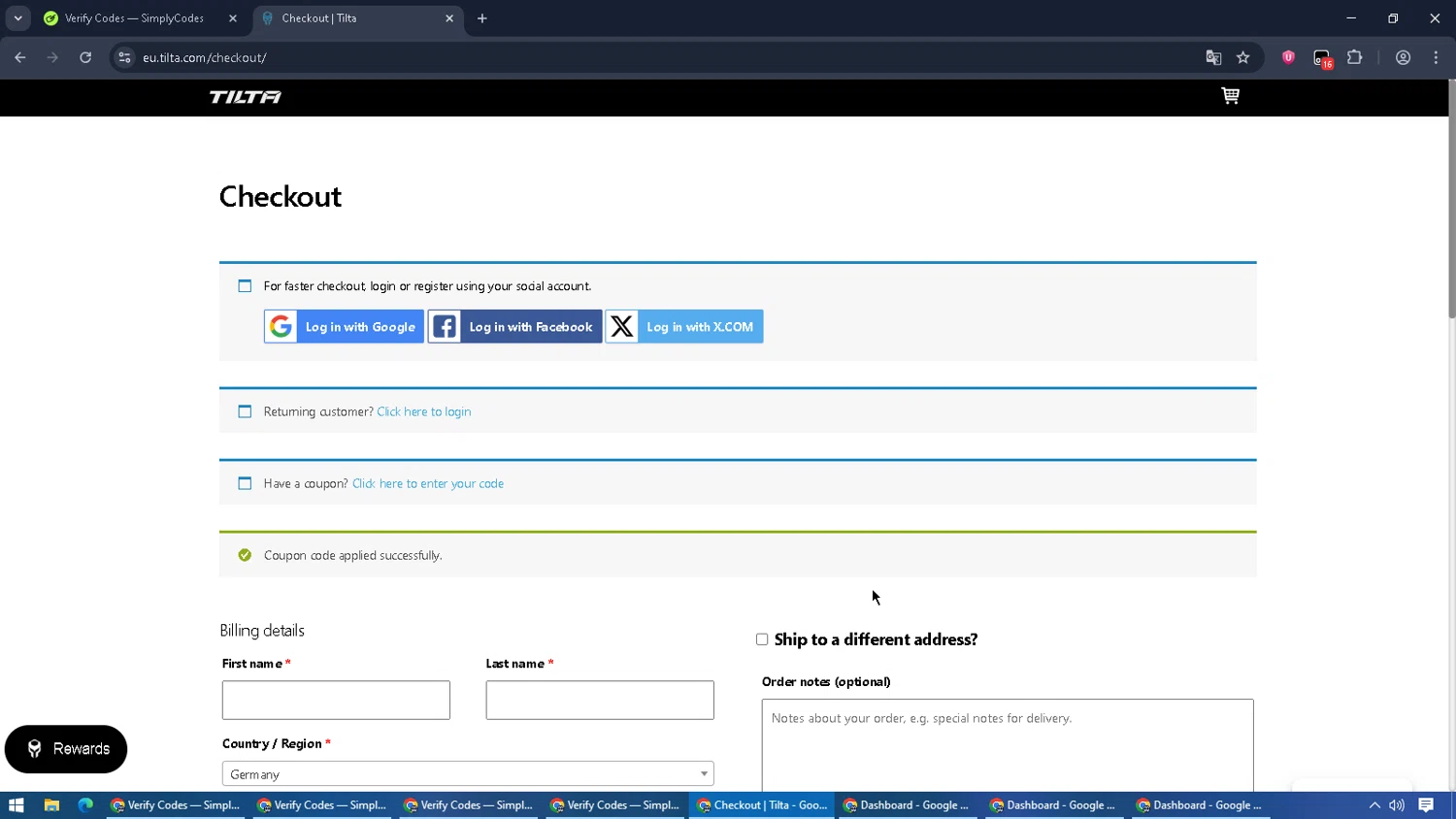Focus the Last name field
Image resolution: width=1456 pixels, height=819 pixels.
coord(600,700)
